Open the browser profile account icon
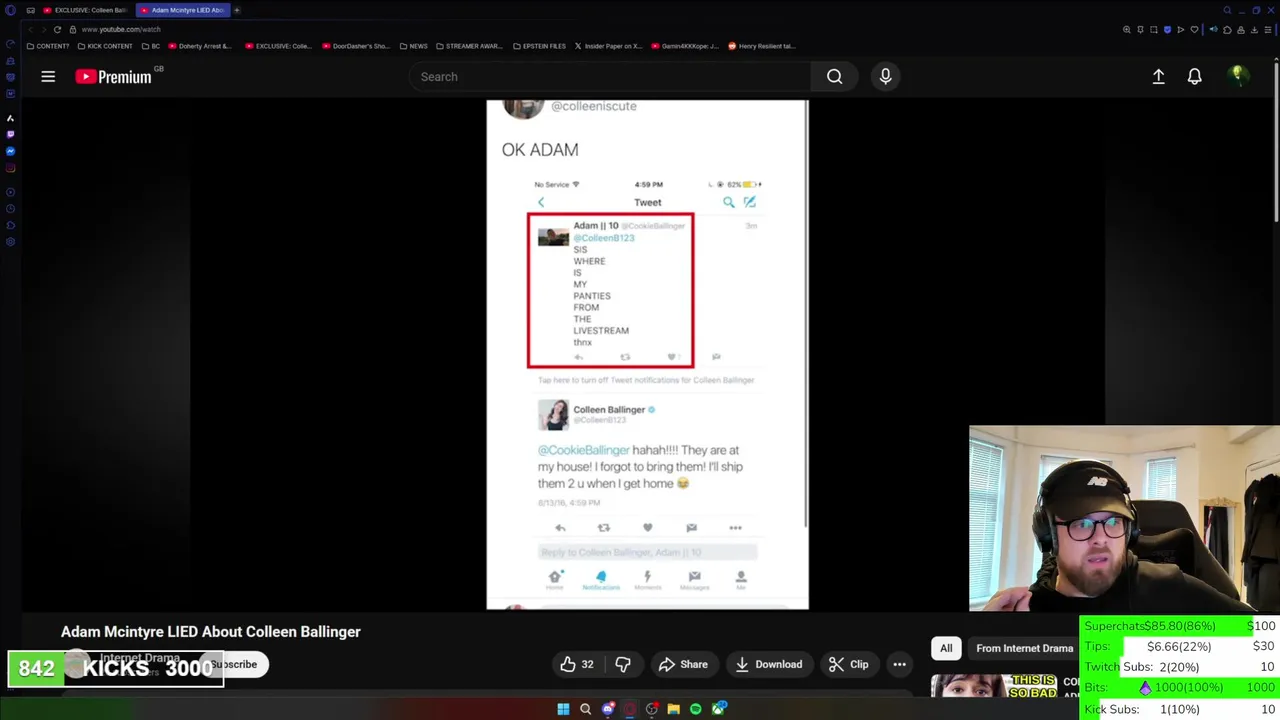Viewport: 1280px width, 720px height. click(x=1241, y=30)
